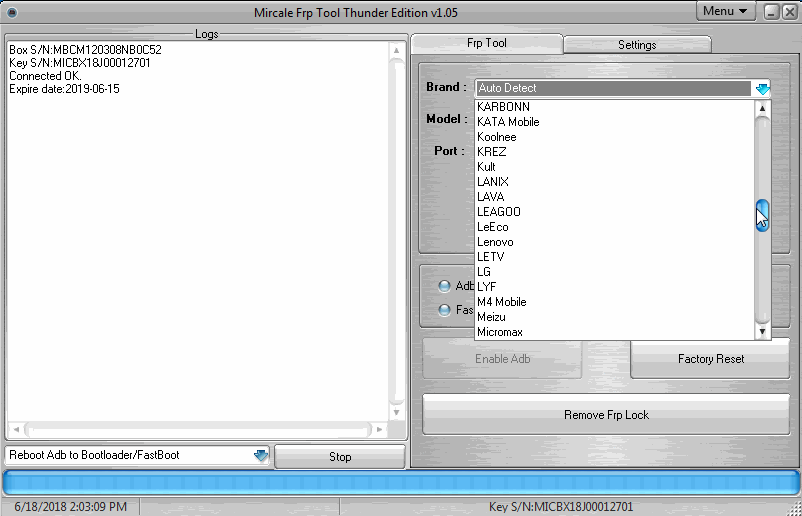Select LG in the list

coord(615,272)
